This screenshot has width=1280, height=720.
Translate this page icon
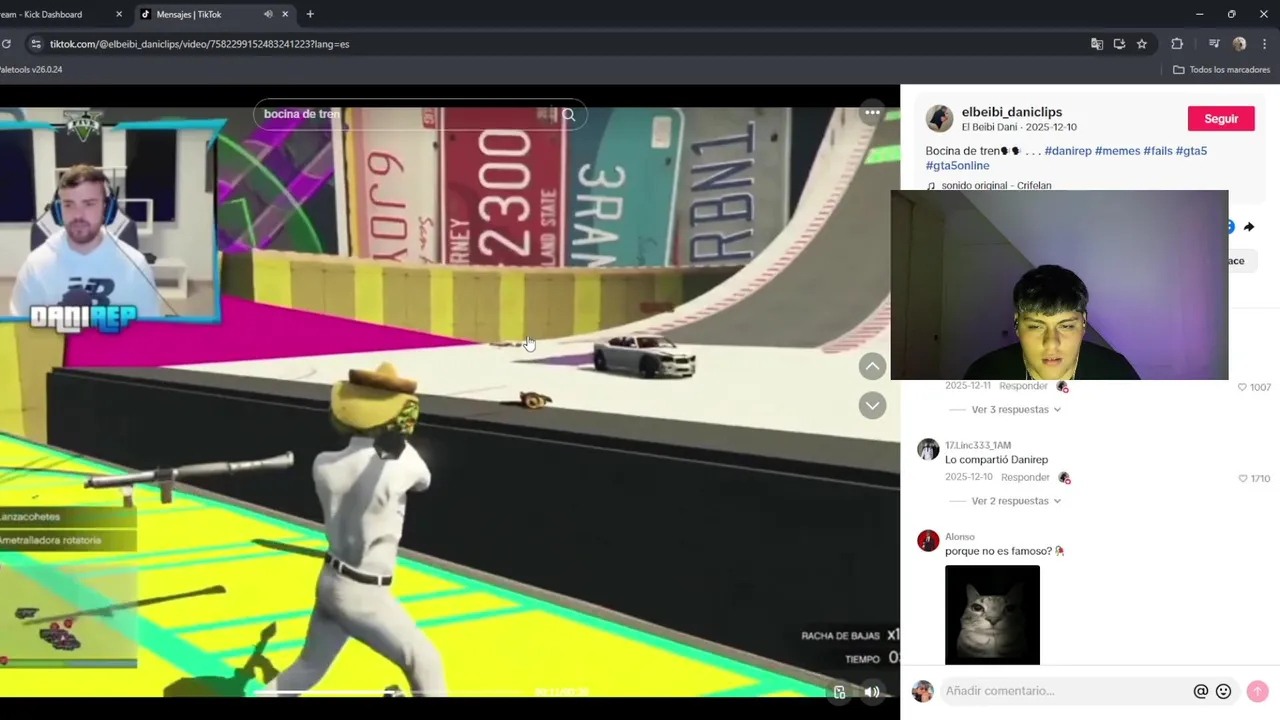pyautogui.click(x=1097, y=44)
